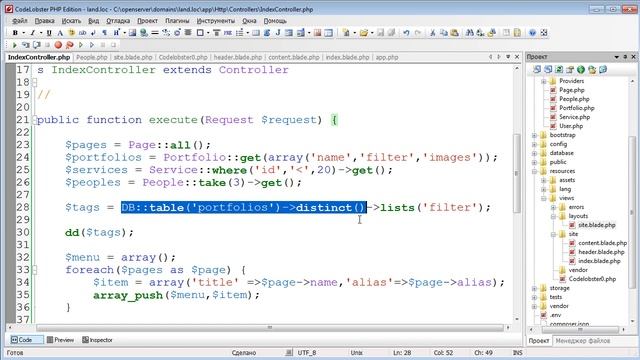
Task: Select the .env file in project tree
Action: (x=555, y=315)
